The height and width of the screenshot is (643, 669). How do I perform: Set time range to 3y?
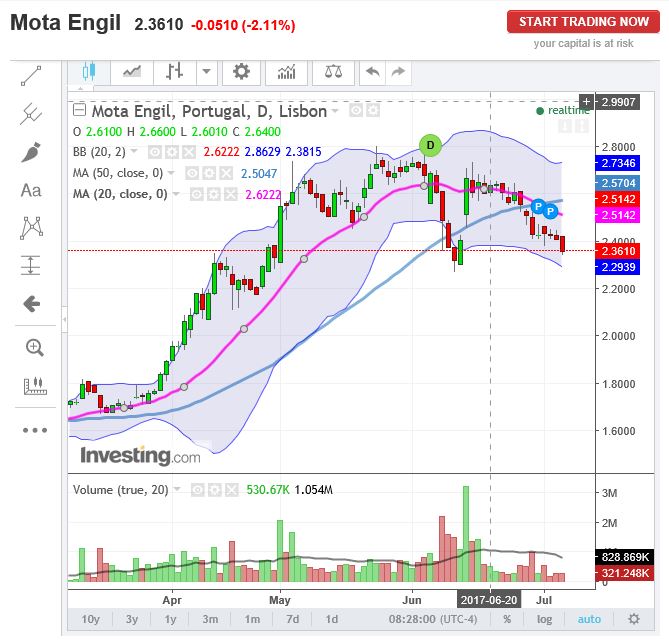click(132, 619)
